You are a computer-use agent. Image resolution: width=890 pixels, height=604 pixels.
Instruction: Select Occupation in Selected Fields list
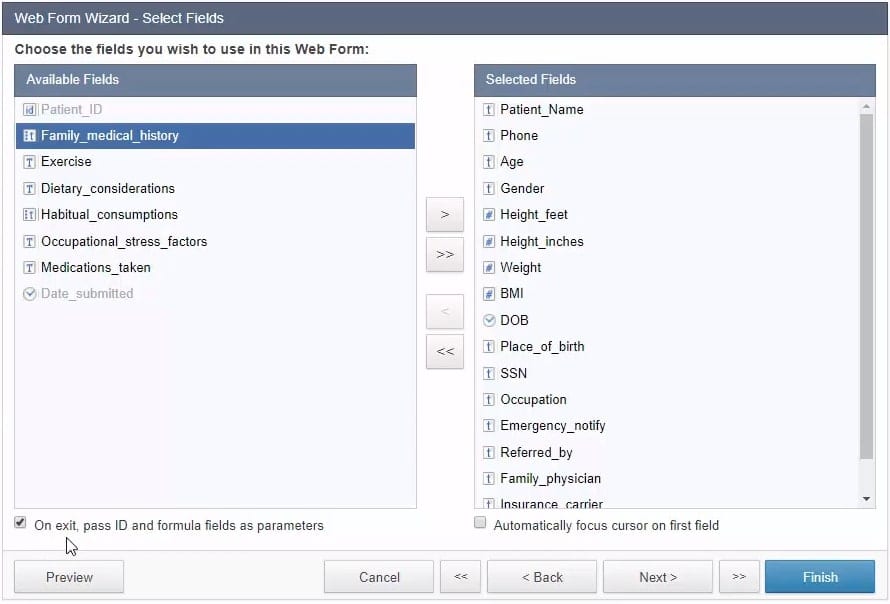pyautogui.click(x=533, y=400)
